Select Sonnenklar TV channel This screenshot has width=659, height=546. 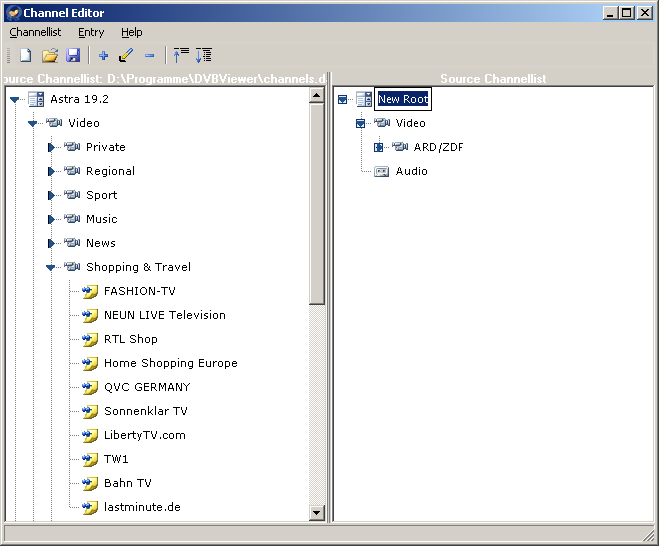[146, 411]
